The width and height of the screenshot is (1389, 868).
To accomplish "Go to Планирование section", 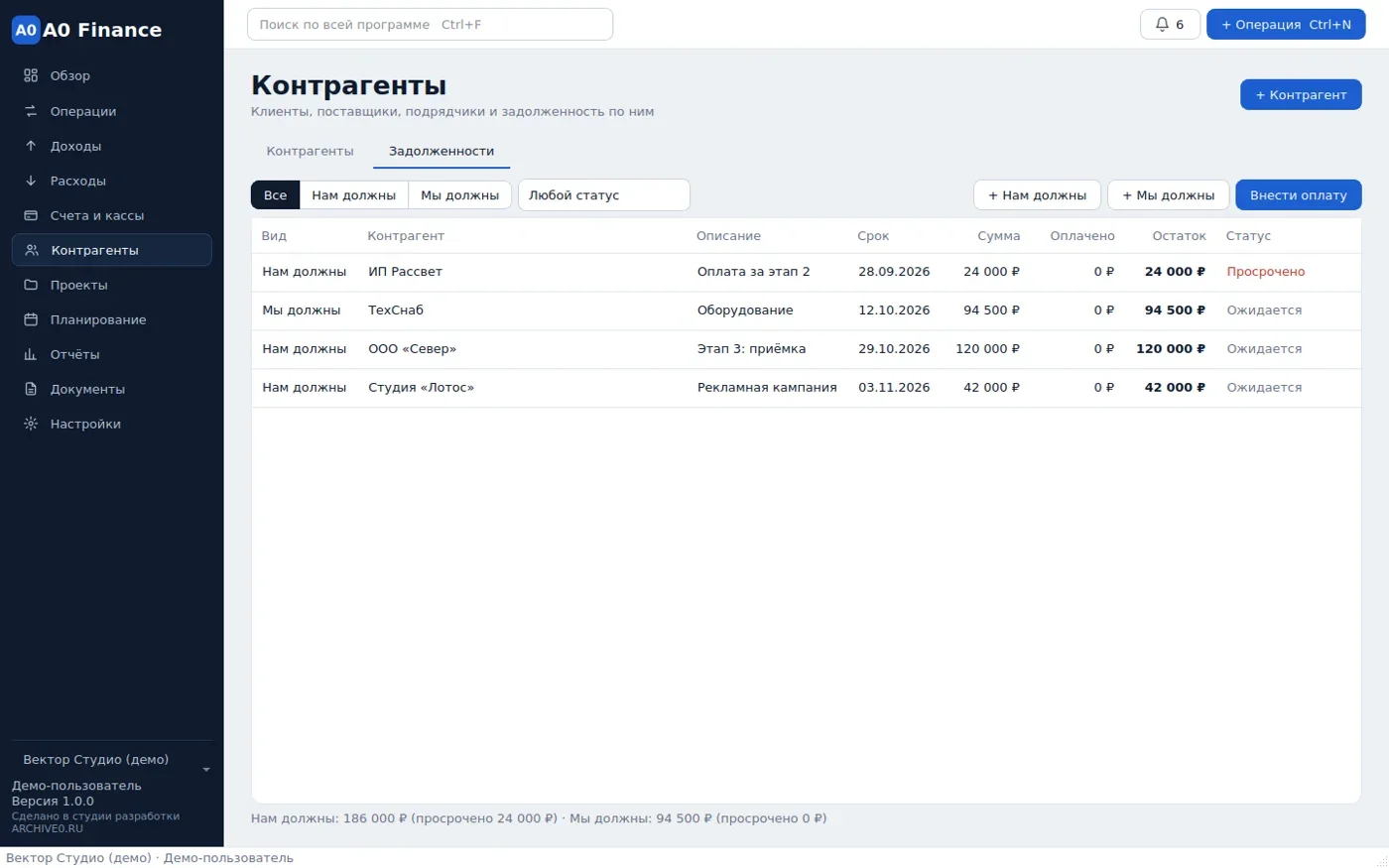I will 112,319.
